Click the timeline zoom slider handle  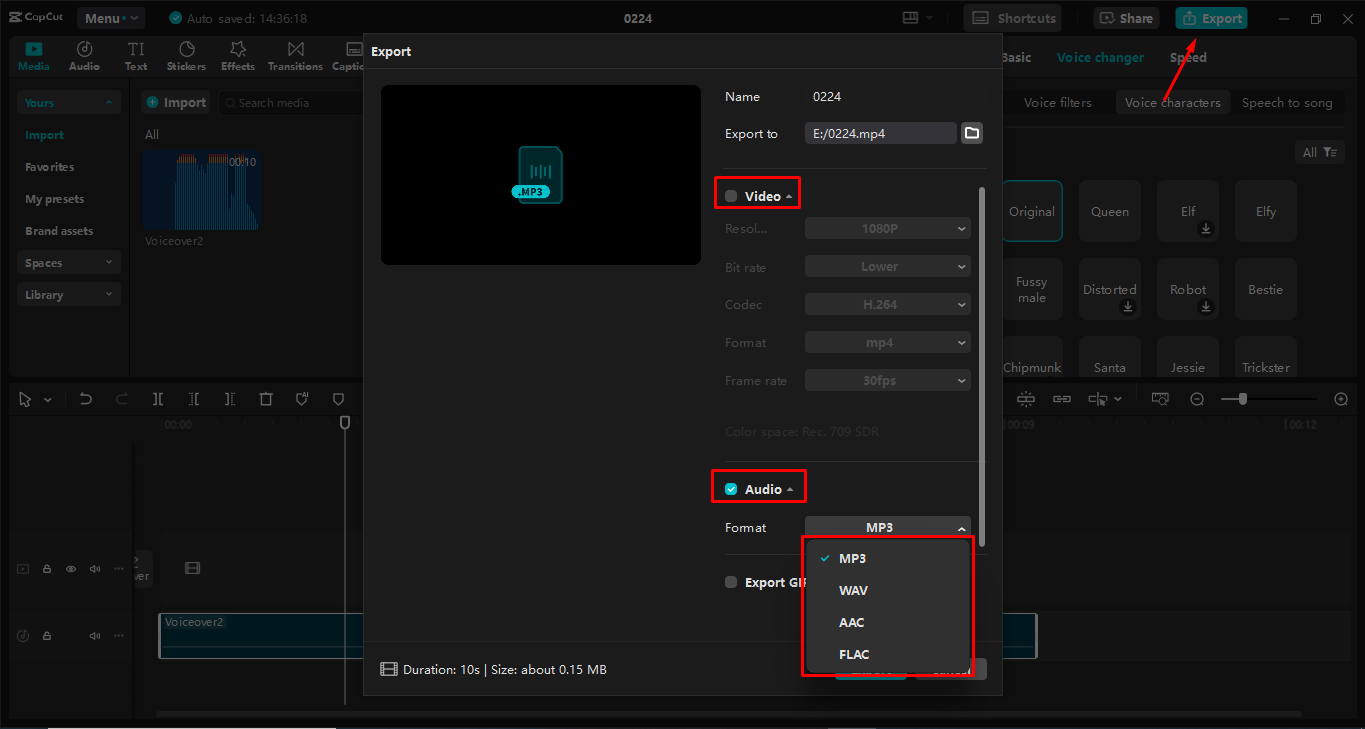[x=1242, y=399]
